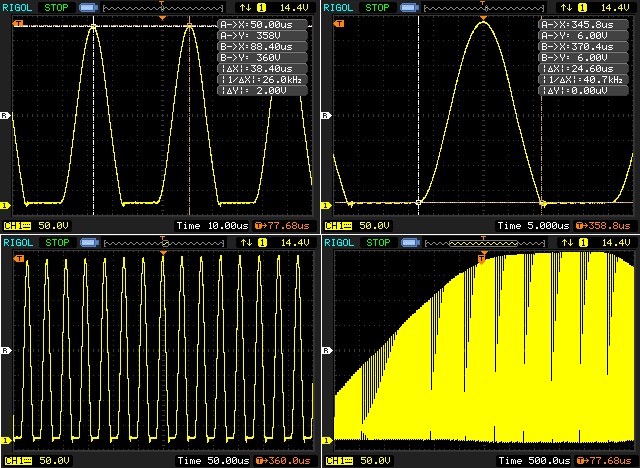
Task: Click CH1 50.0V scale in 50.00us scope
Action: click(37, 461)
